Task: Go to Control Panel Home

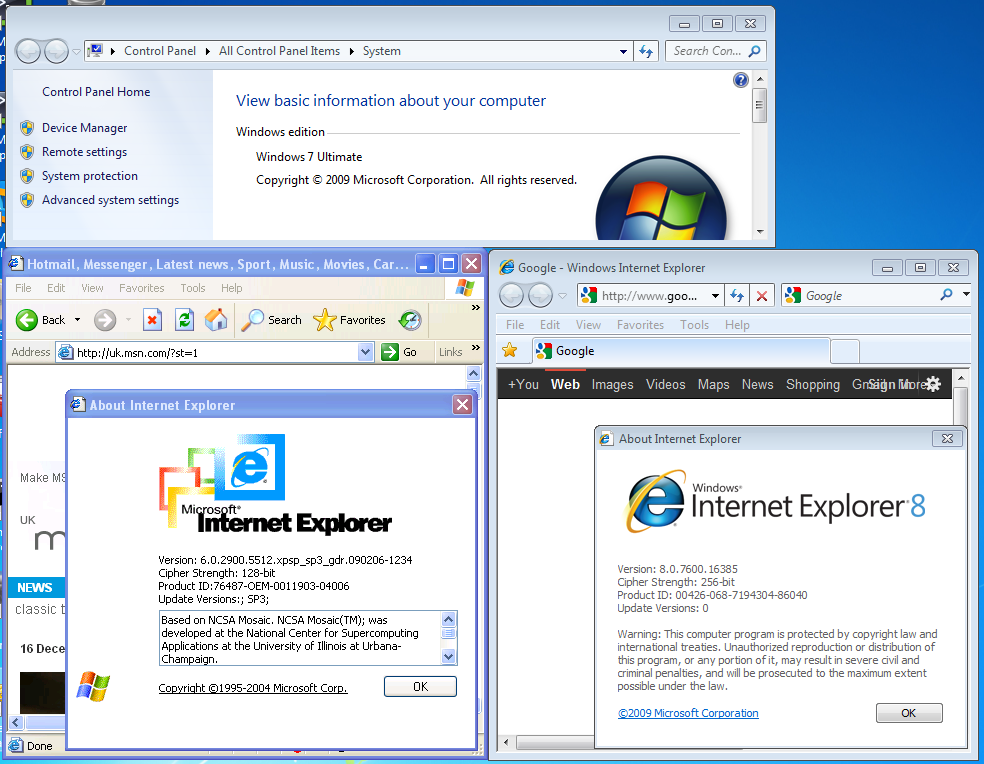Action: 96,92
